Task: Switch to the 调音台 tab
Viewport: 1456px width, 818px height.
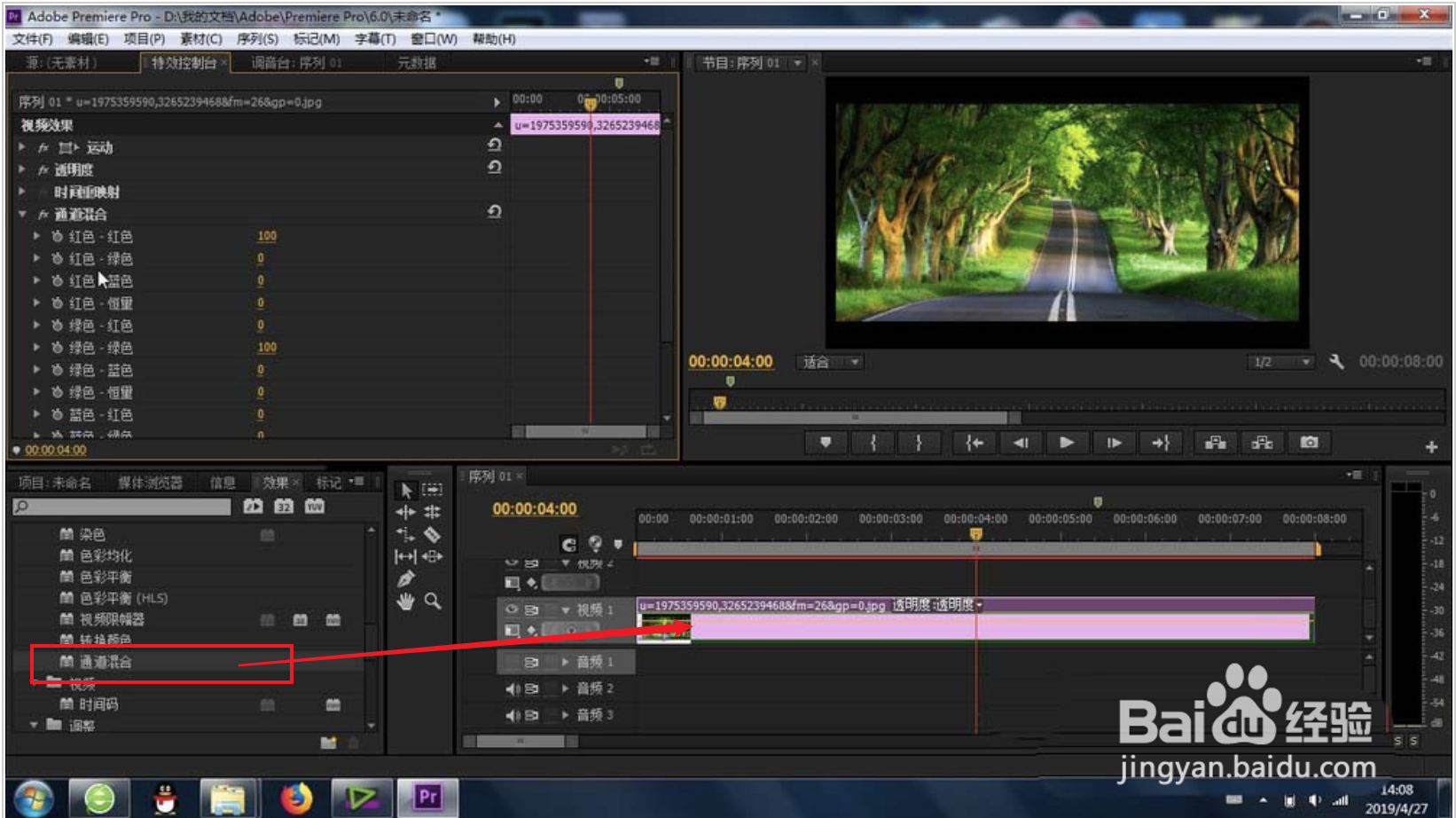Action: click(x=295, y=62)
